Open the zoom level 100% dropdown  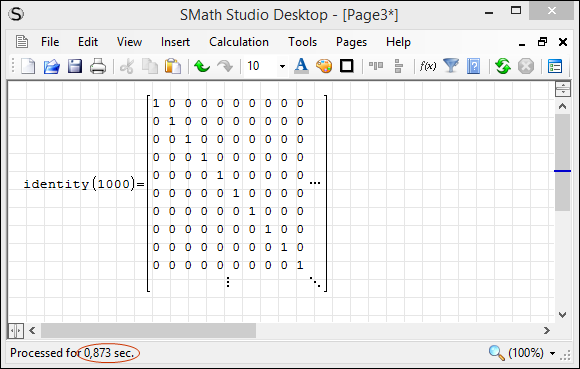(x=552, y=353)
